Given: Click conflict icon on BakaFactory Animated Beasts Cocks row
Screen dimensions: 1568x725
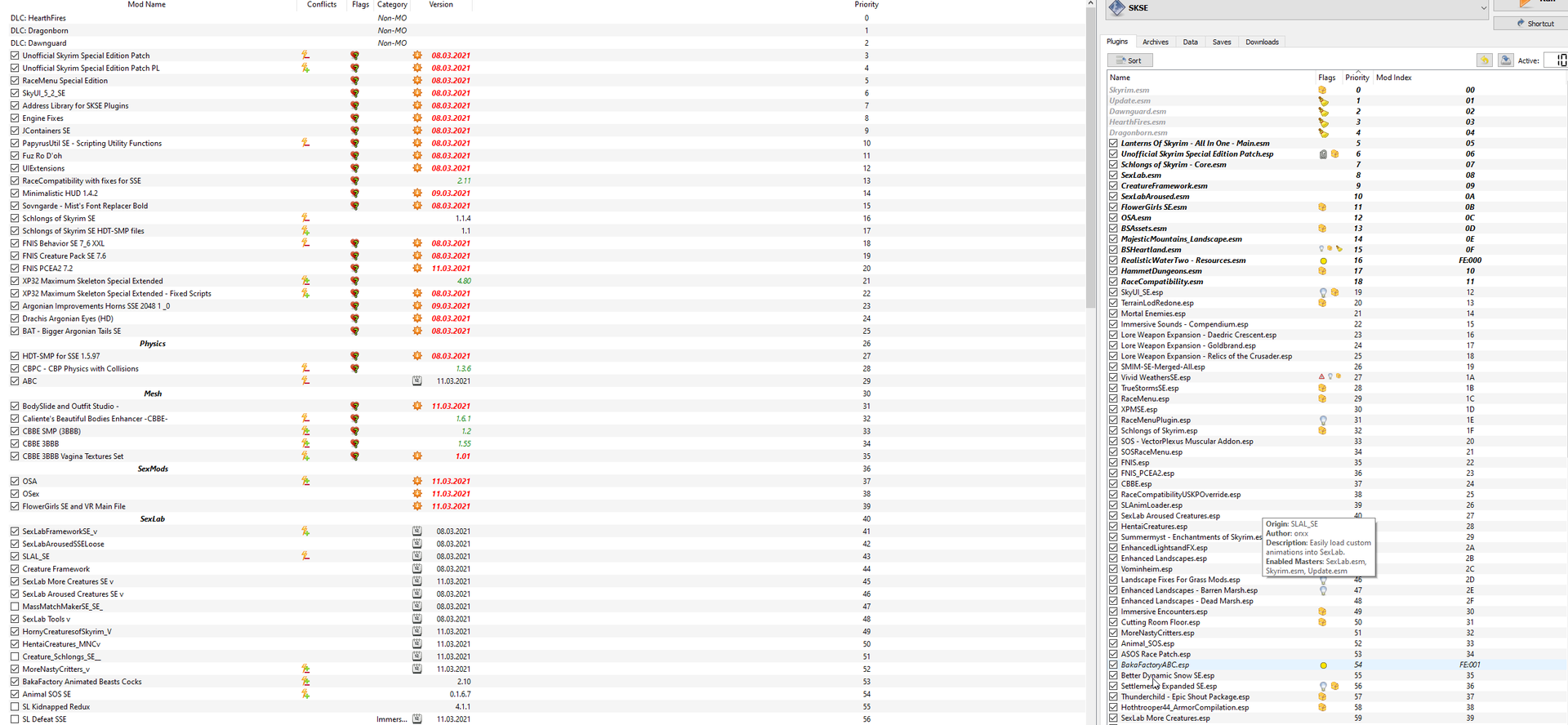Looking at the screenshot, I should coord(305,682).
